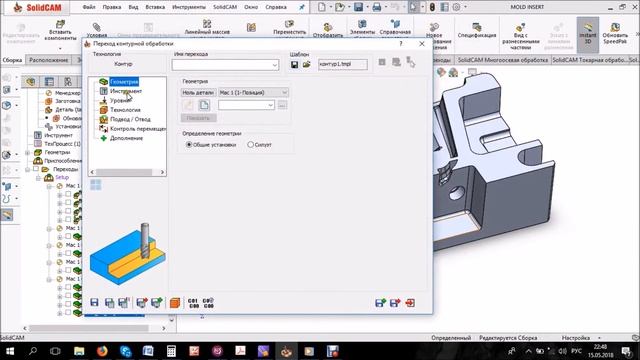Click the Настройка status bar entry
The height and width of the screenshot is (360, 640).
[576, 338]
